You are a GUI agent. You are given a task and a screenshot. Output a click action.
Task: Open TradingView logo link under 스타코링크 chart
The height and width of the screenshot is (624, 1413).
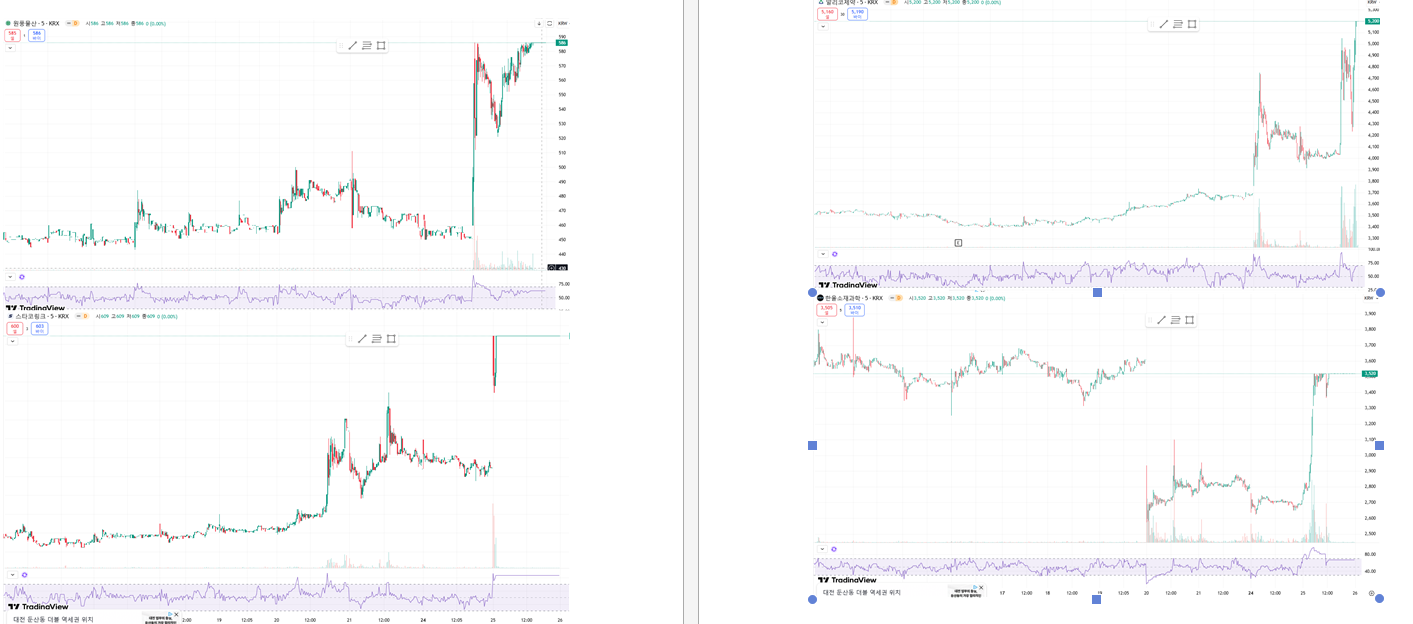[x=38, y=606]
